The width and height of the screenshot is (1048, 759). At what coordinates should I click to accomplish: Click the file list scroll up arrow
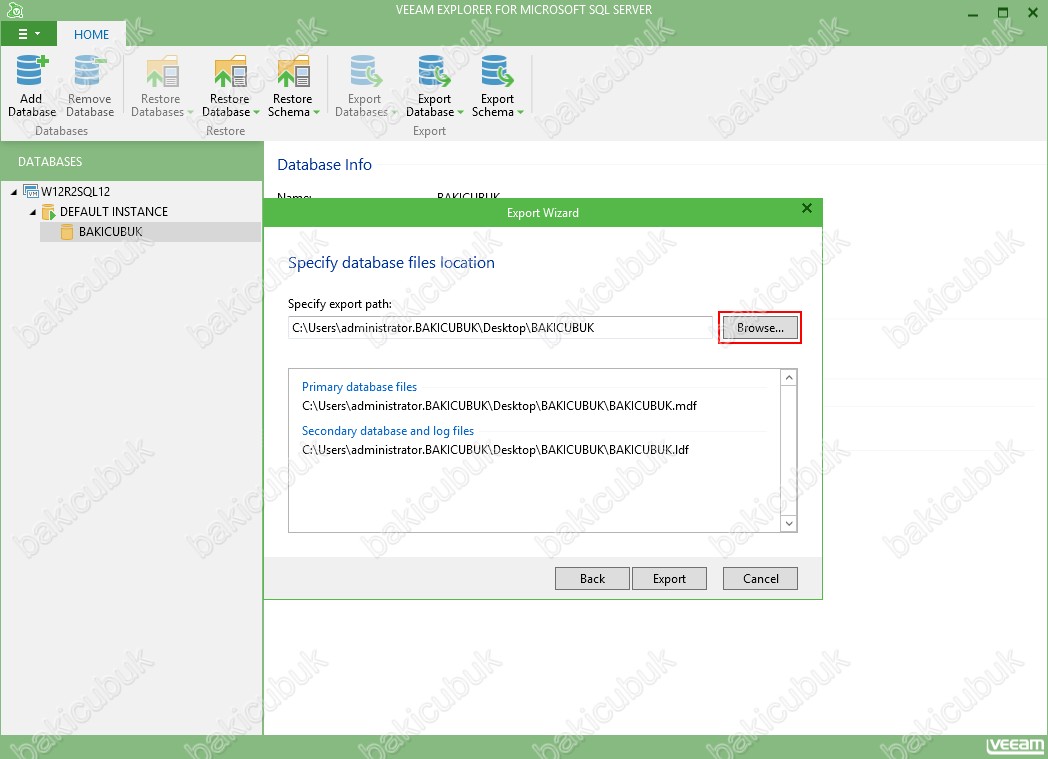point(789,377)
